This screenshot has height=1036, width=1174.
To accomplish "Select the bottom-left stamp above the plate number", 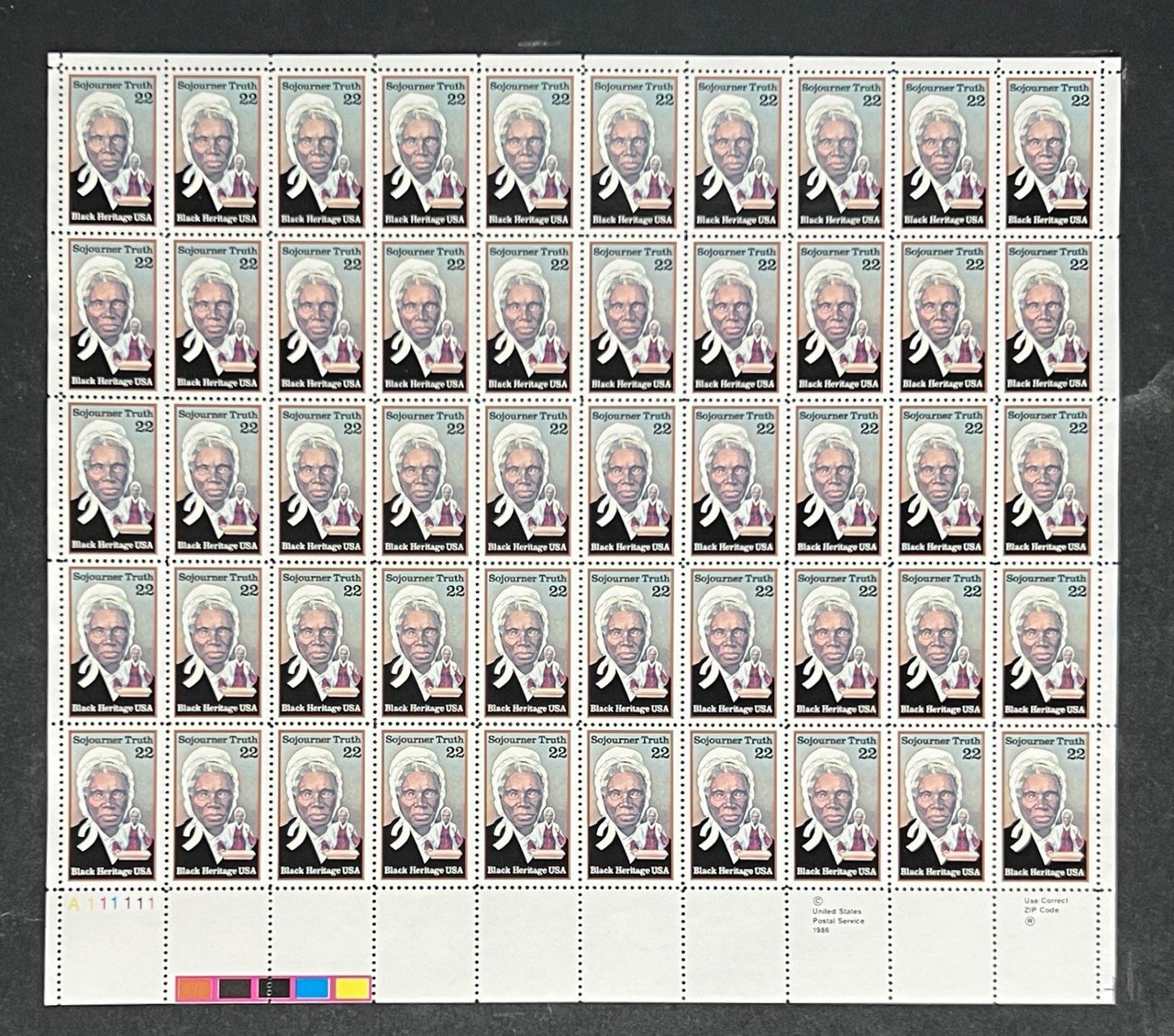I will pos(112,807).
